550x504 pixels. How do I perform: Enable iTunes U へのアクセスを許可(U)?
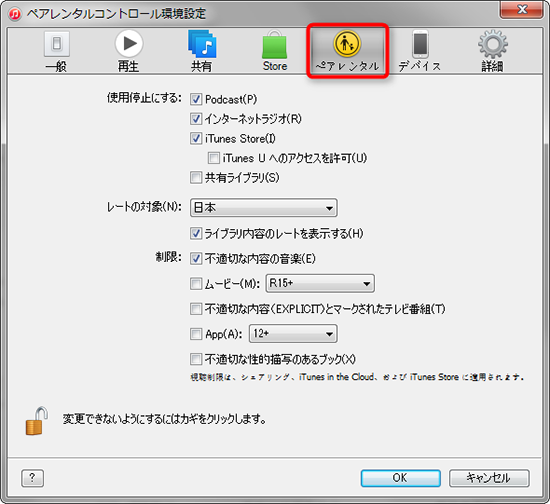214,158
